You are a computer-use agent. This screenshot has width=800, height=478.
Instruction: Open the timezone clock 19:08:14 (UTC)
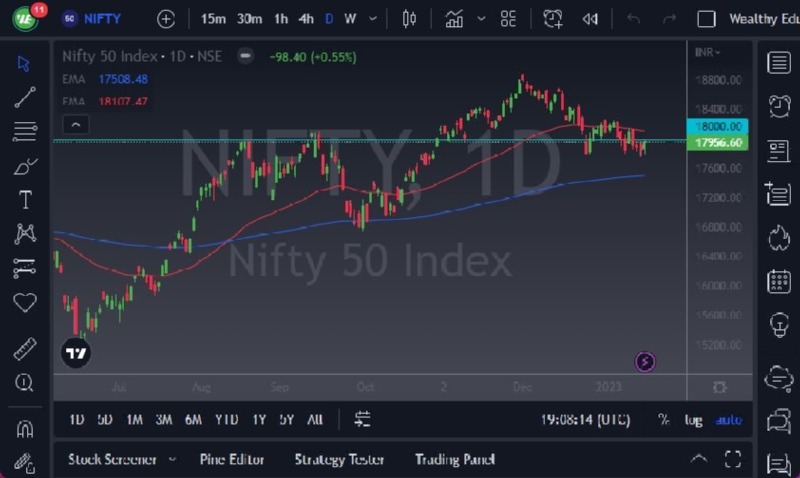pos(585,420)
